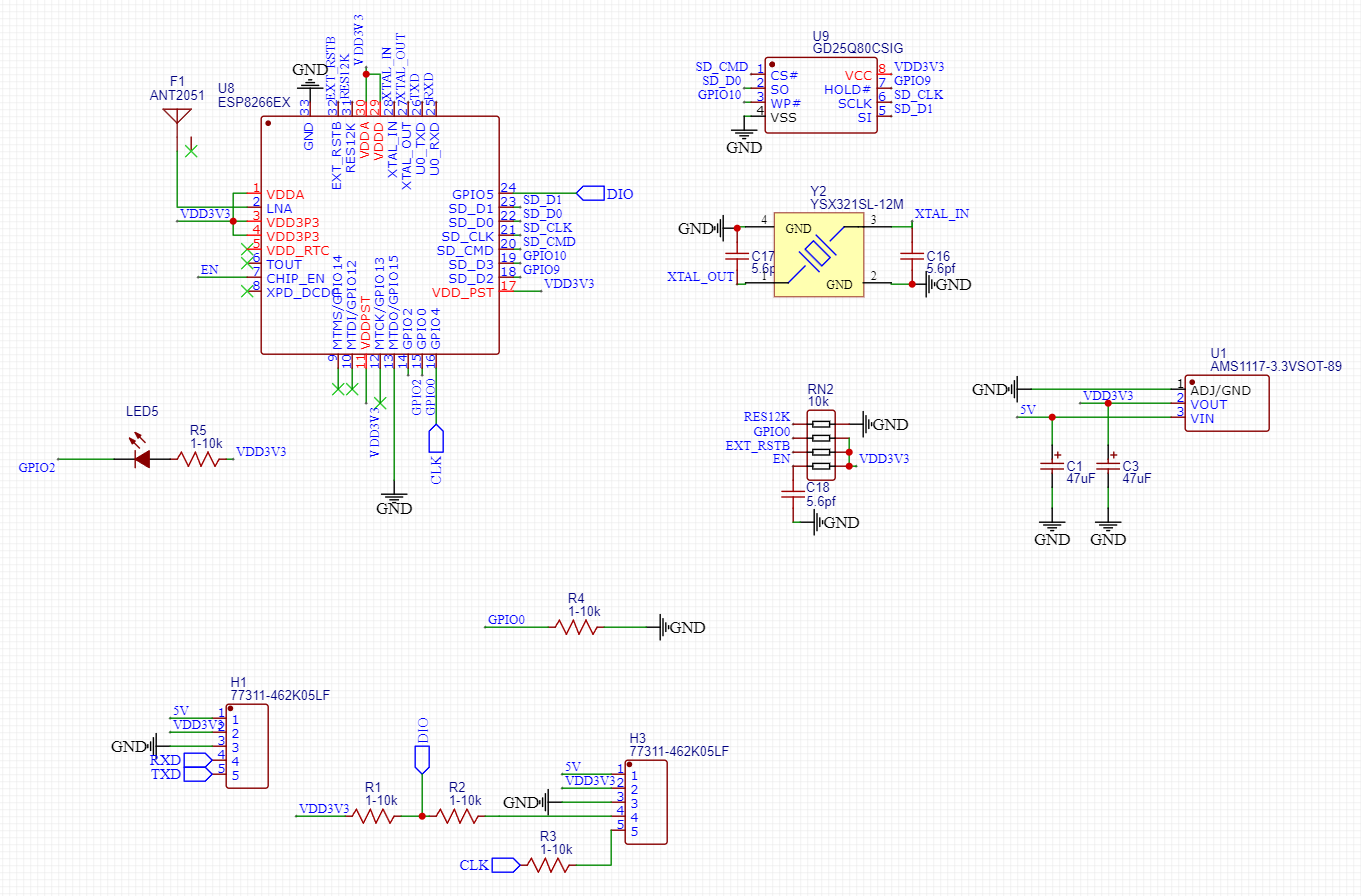Click the EN net label at CHIP_EN pin
Image resolution: width=1361 pixels, height=896 pixels.
(x=209, y=270)
